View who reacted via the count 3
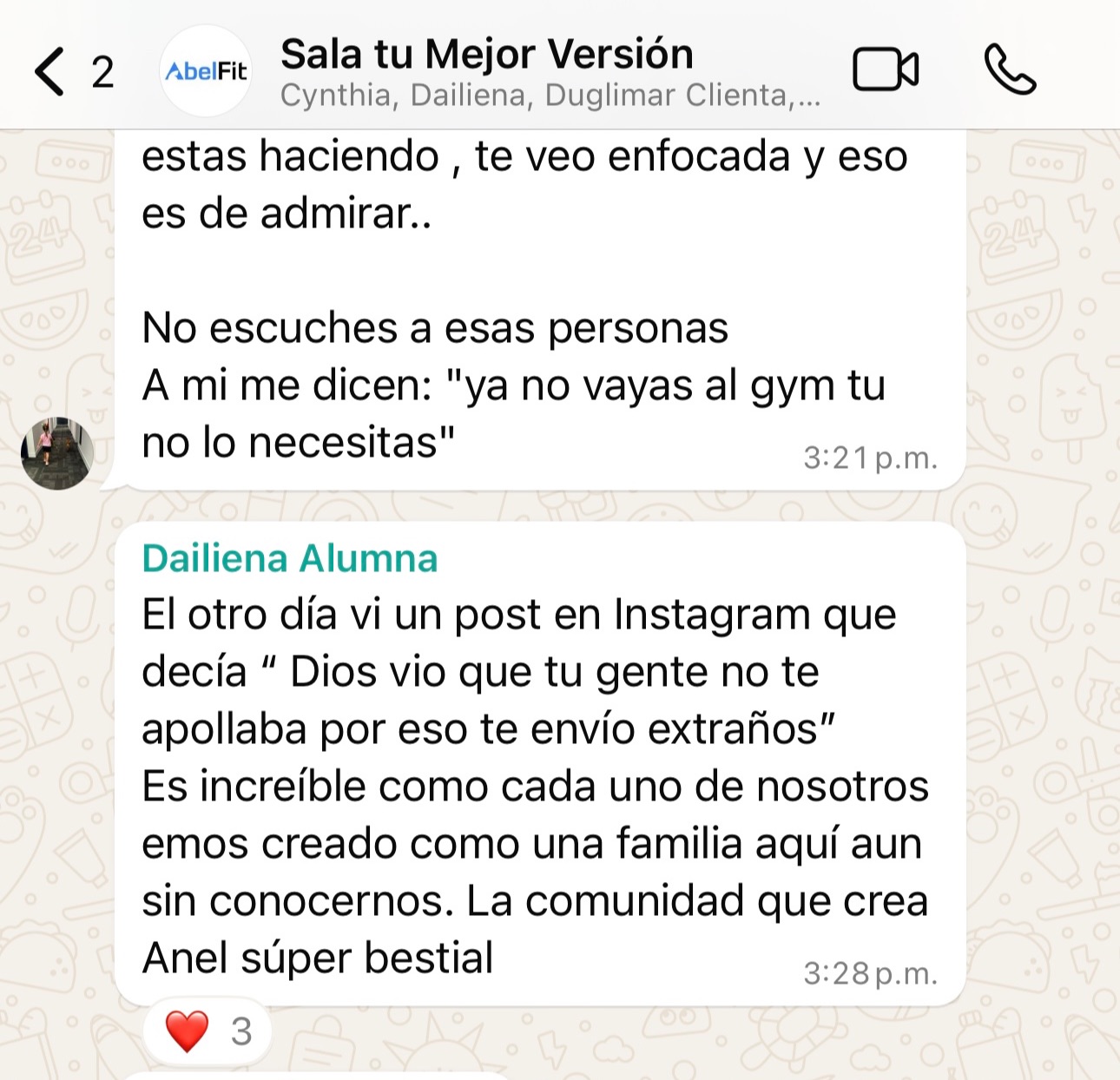This screenshot has width=1120, height=1080. point(241,1031)
